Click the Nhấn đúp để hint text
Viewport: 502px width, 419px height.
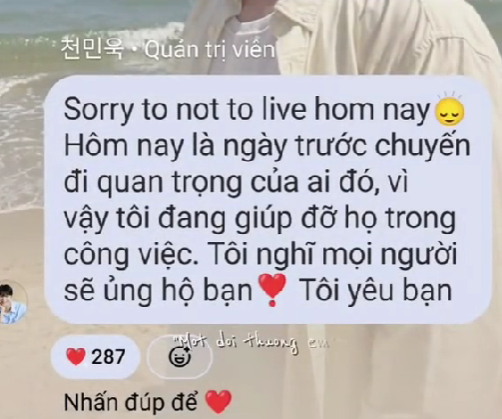coord(131,402)
